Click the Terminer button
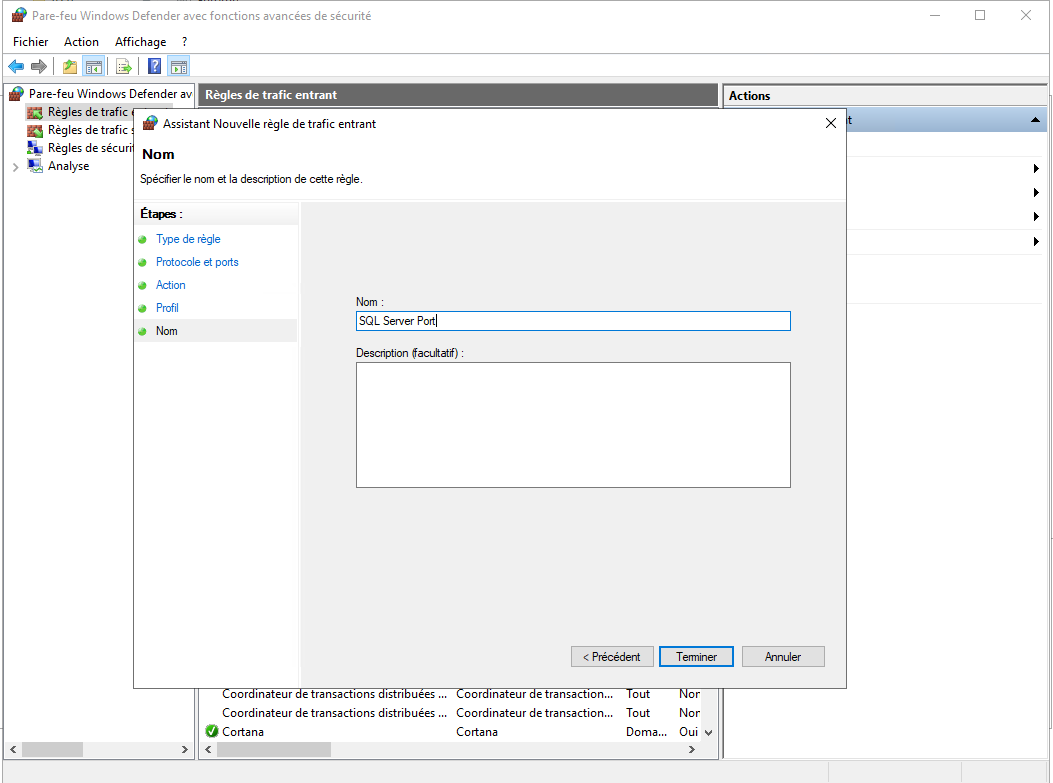 pyautogui.click(x=696, y=657)
